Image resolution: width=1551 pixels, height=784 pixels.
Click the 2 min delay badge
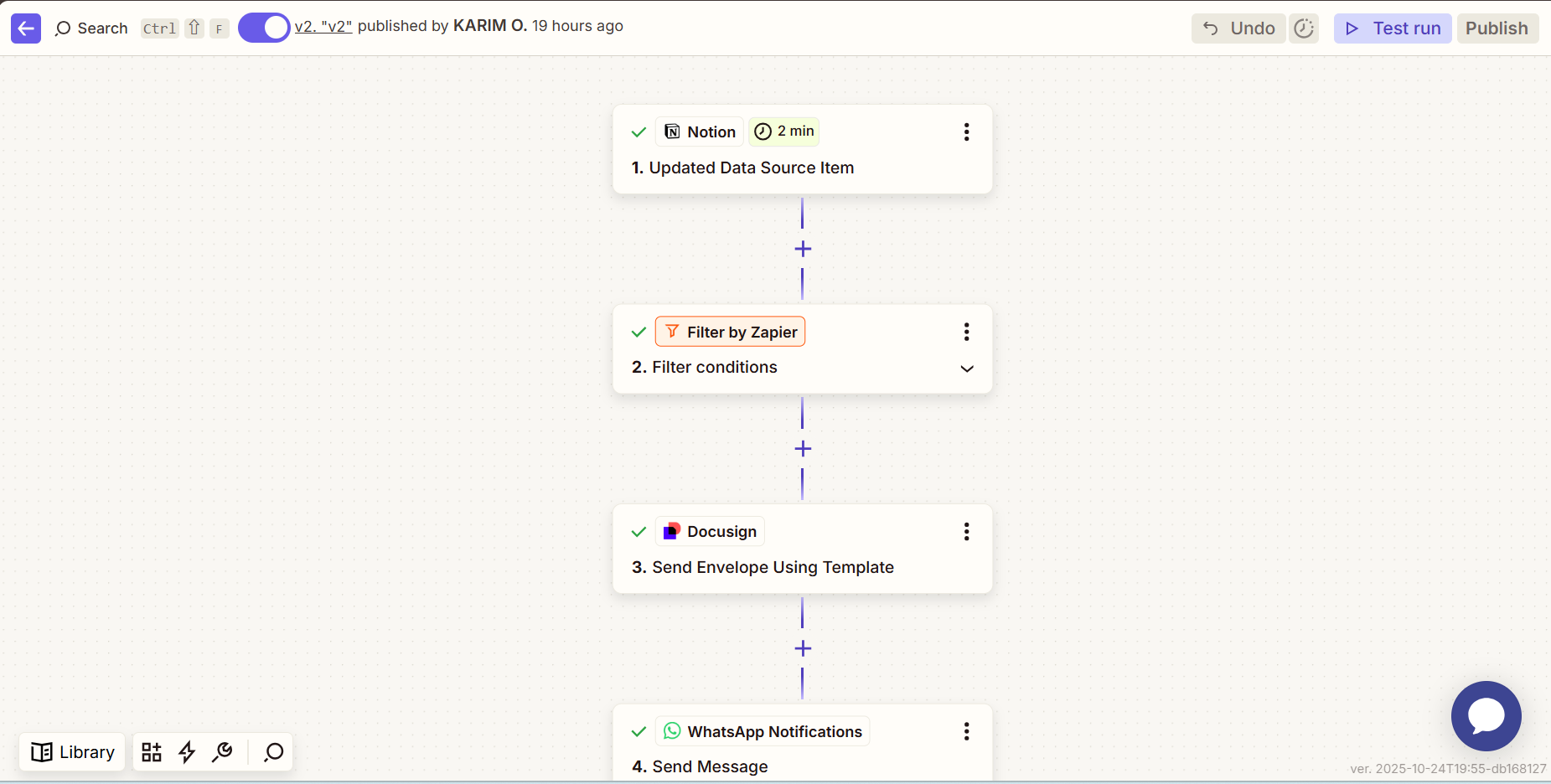(783, 131)
